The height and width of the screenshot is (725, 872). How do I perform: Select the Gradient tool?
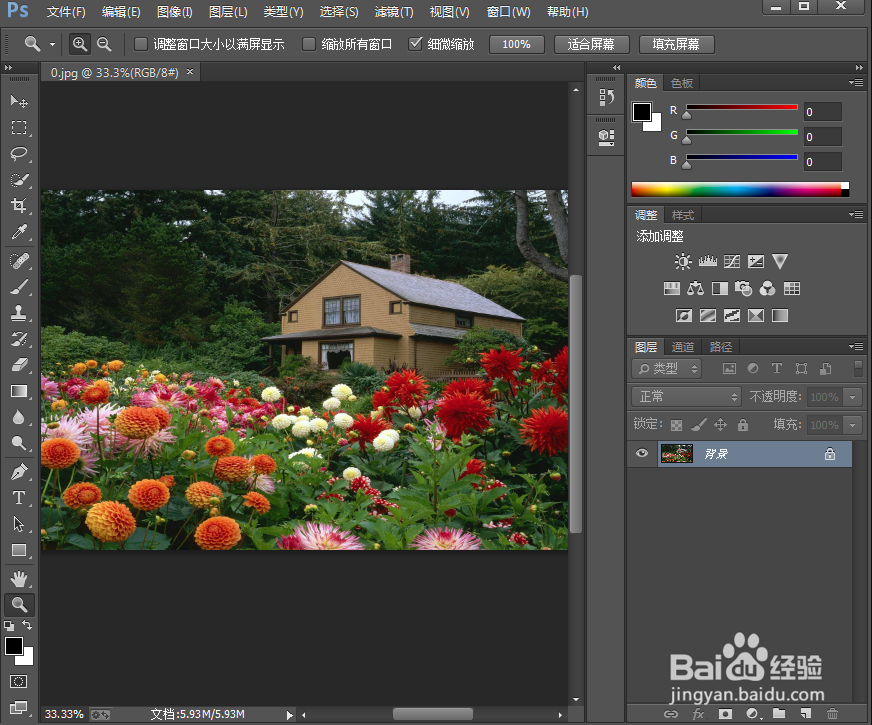coord(19,391)
